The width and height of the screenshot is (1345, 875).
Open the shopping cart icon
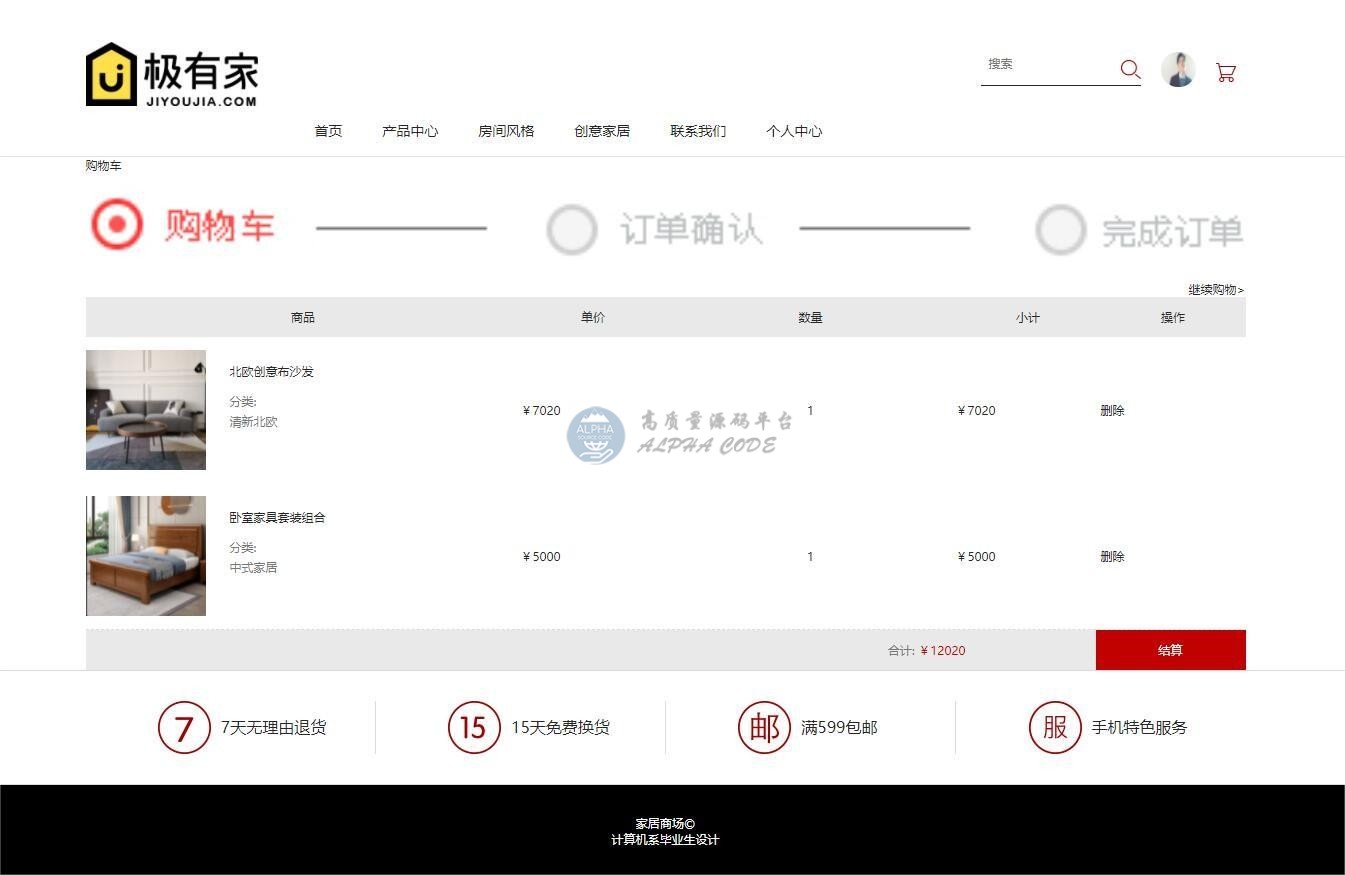point(1225,72)
